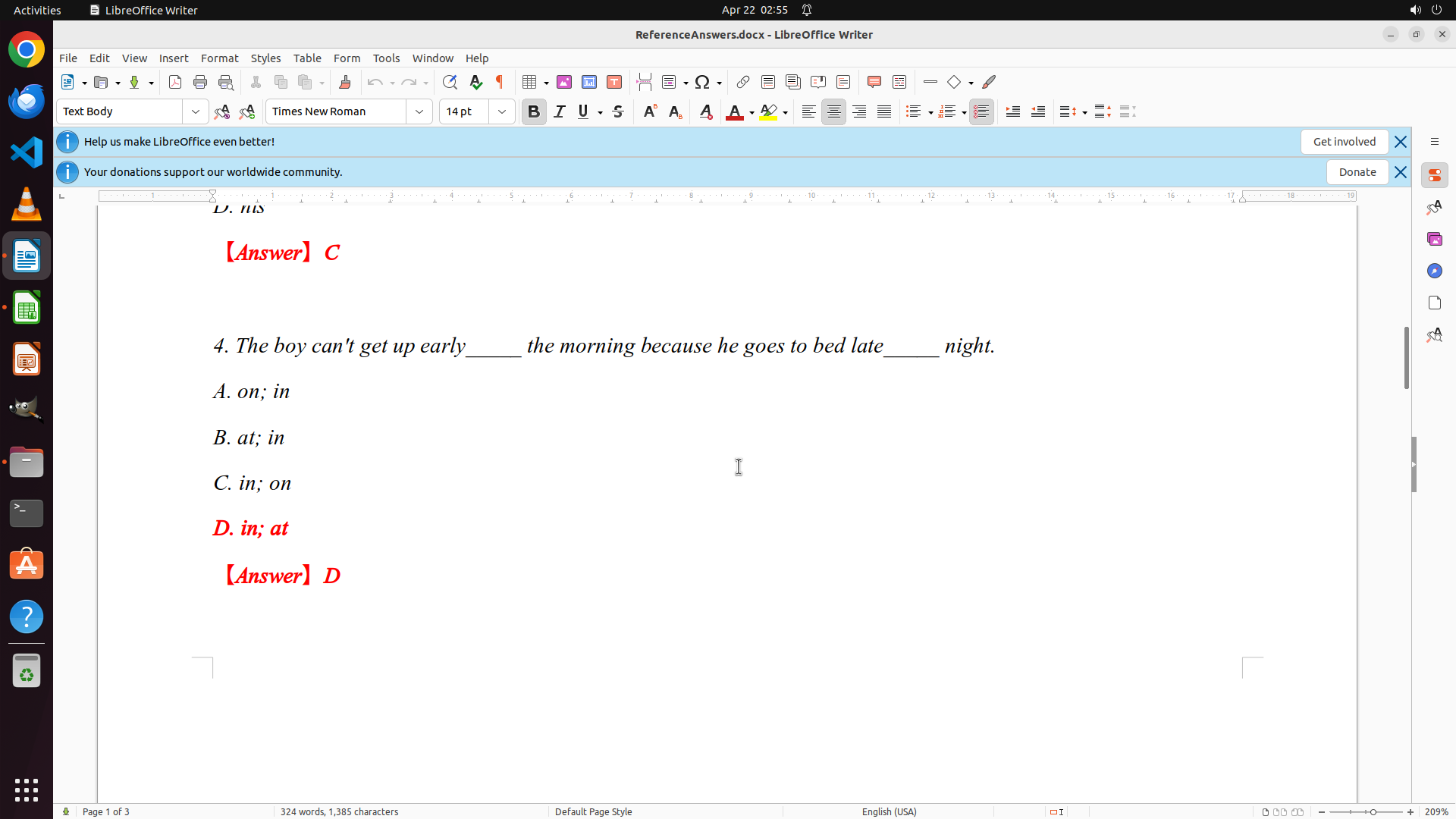Image resolution: width=1456 pixels, height=819 pixels.
Task: Expand the Times New Roman font dropdown
Action: click(x=419, y=111)
